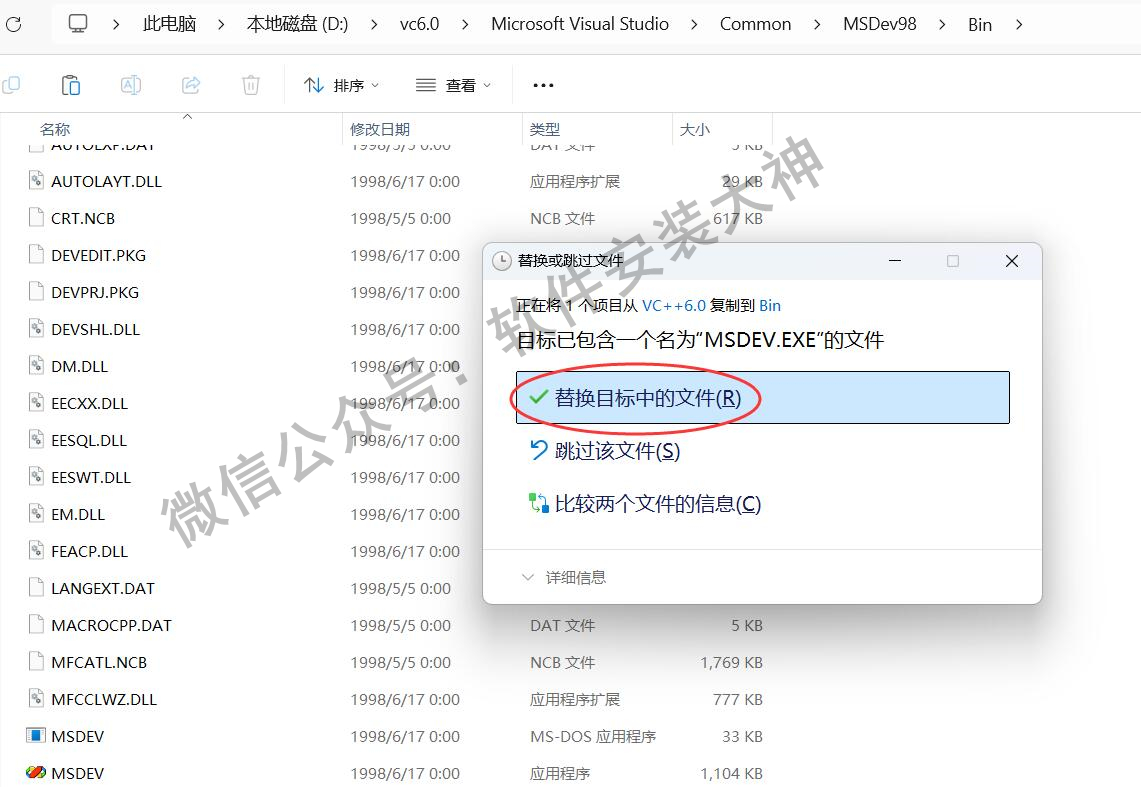Click chevron after Bin in breadcrumb
Screen dimensions: 1141x787
(1019, 25)
